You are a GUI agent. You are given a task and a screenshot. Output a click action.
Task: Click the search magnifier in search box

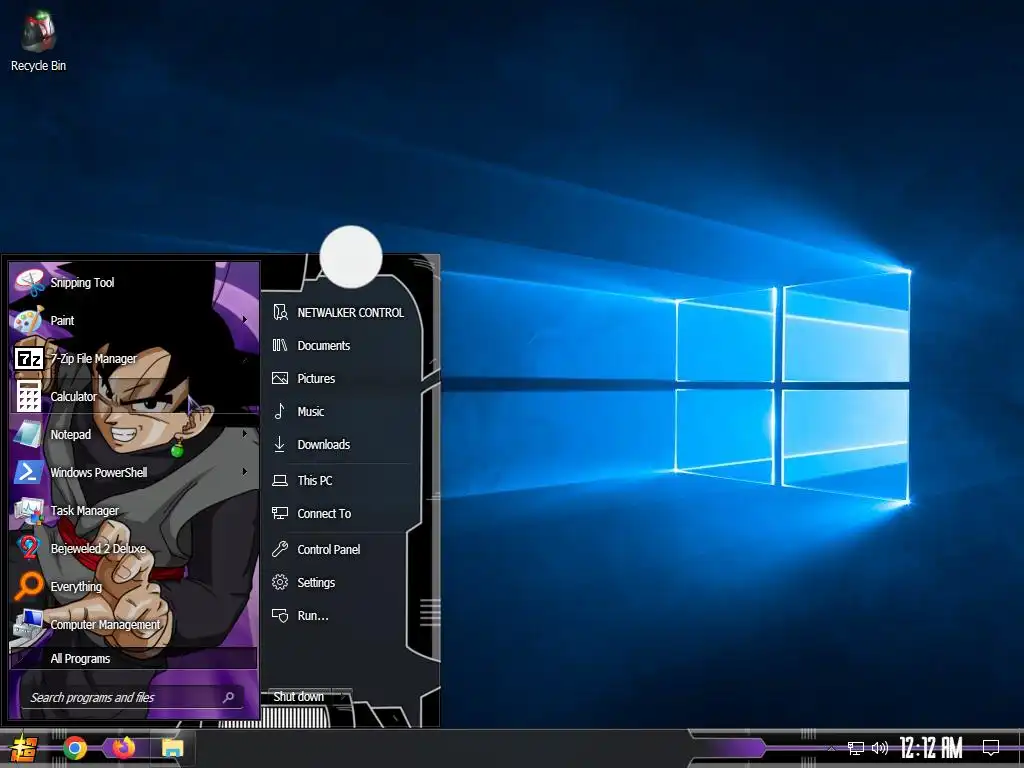point(229,697)
